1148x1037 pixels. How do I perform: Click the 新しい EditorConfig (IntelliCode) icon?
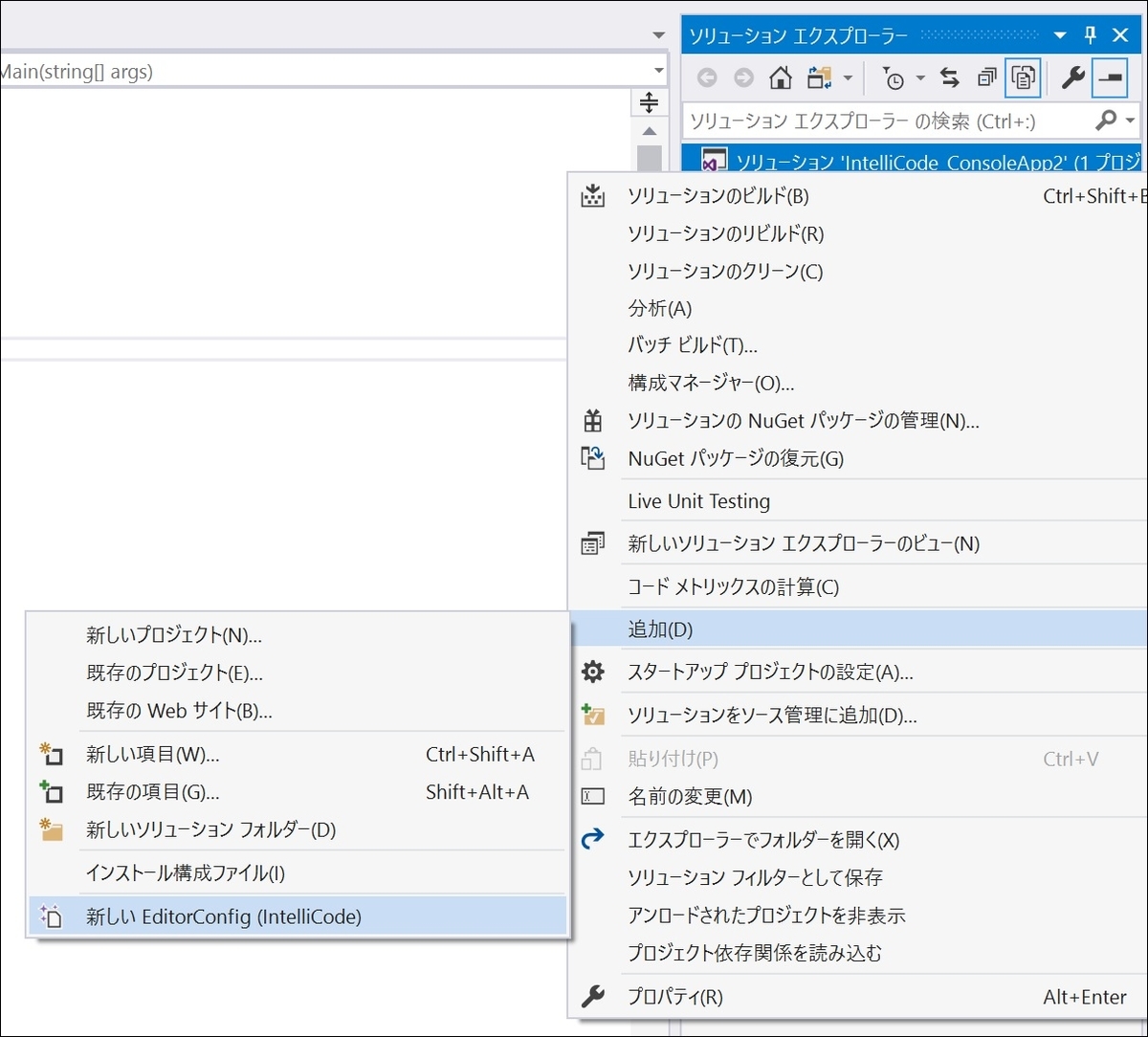52,916
